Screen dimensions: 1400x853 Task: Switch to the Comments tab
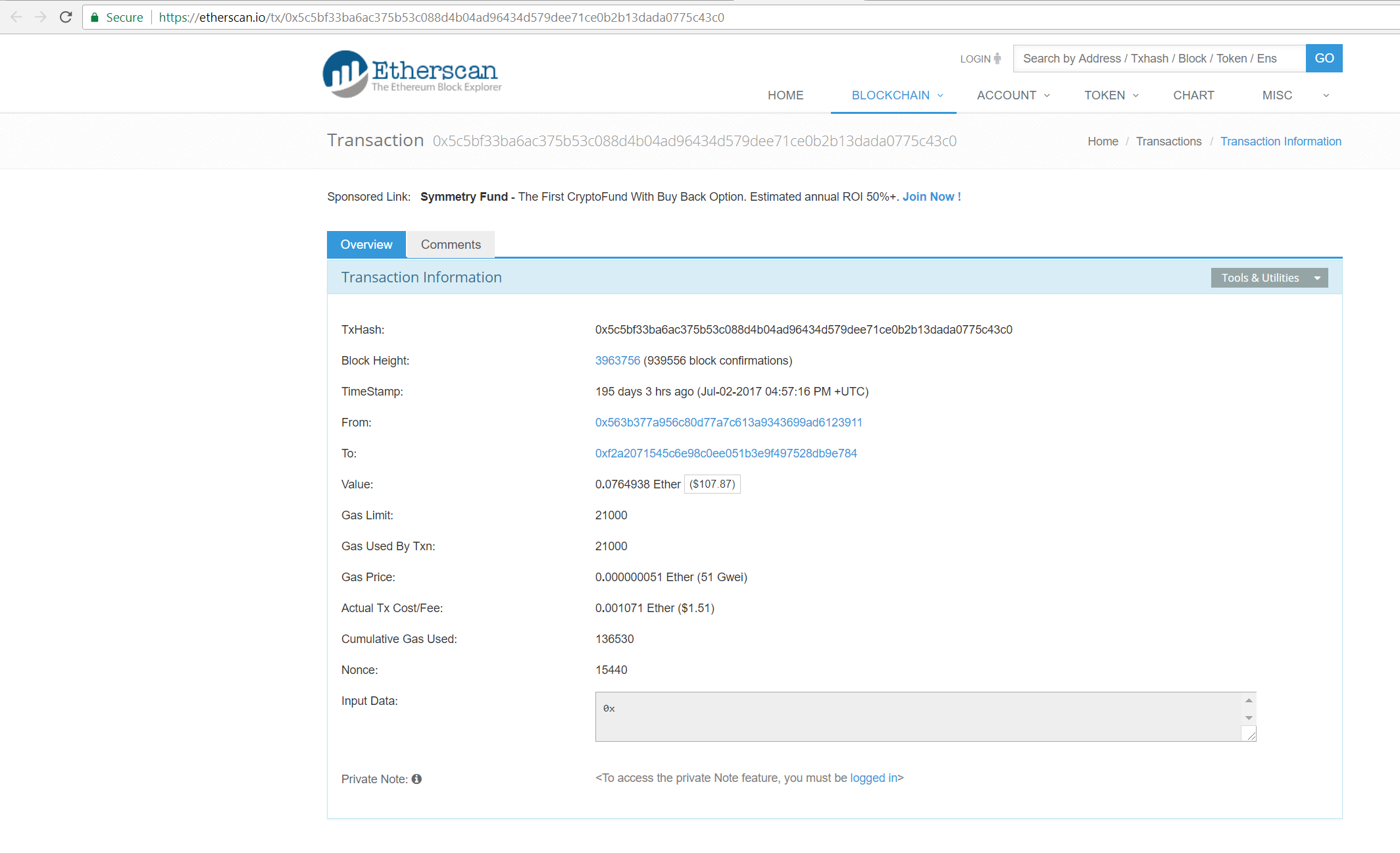click(x=451, y=244)
